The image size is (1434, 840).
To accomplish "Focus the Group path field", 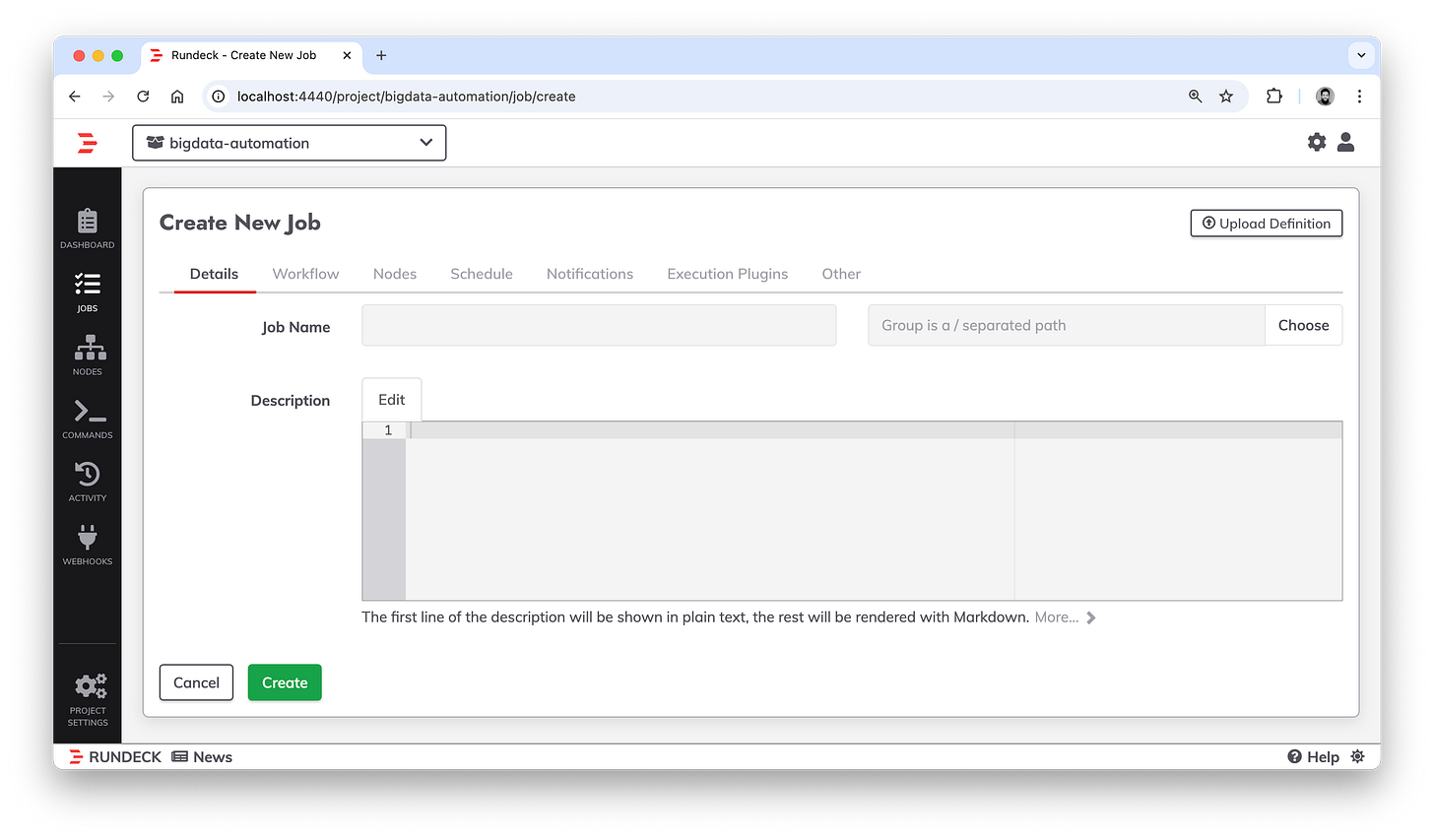I will tap(1066, 325).
